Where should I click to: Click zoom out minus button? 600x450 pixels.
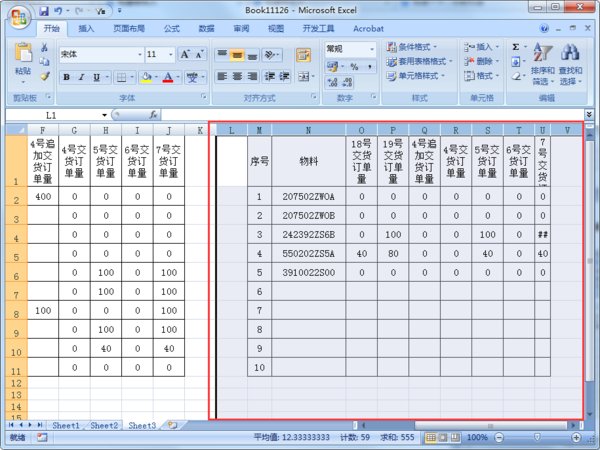[499, 437]
